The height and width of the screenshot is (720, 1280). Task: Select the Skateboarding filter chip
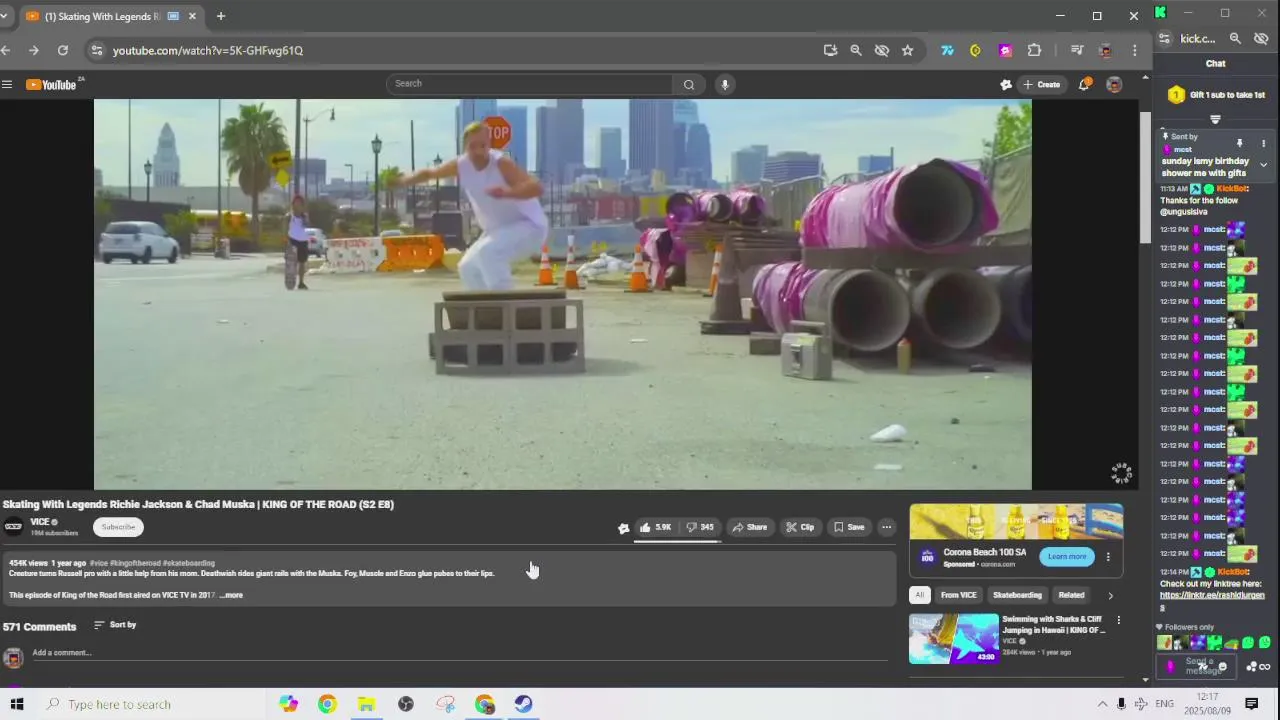click(x=1017, y=595)
